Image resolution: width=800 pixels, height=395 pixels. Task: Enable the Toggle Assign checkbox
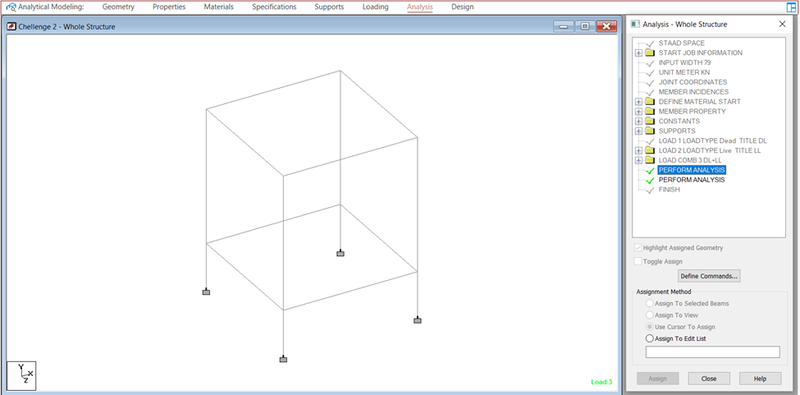click(x=637, y=261)
